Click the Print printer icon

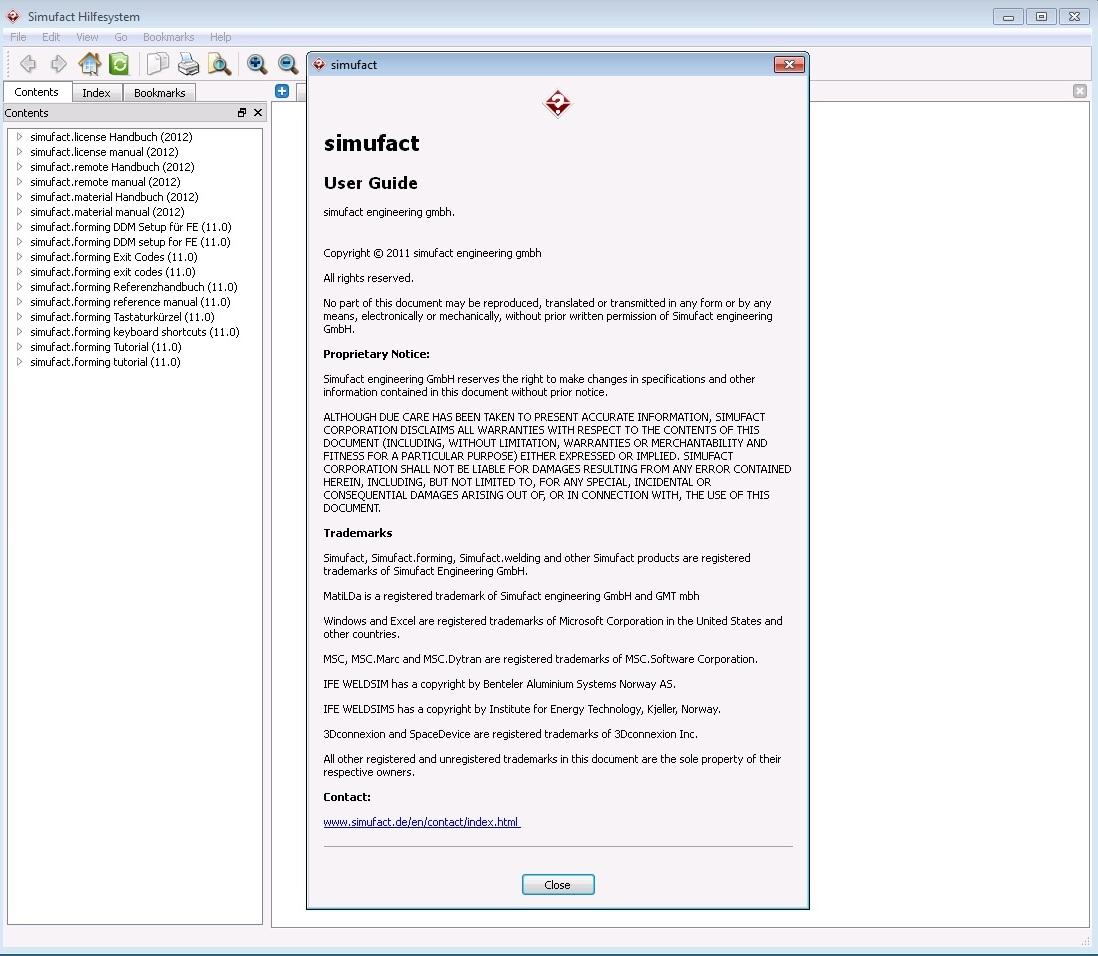[x=188, y=64]
